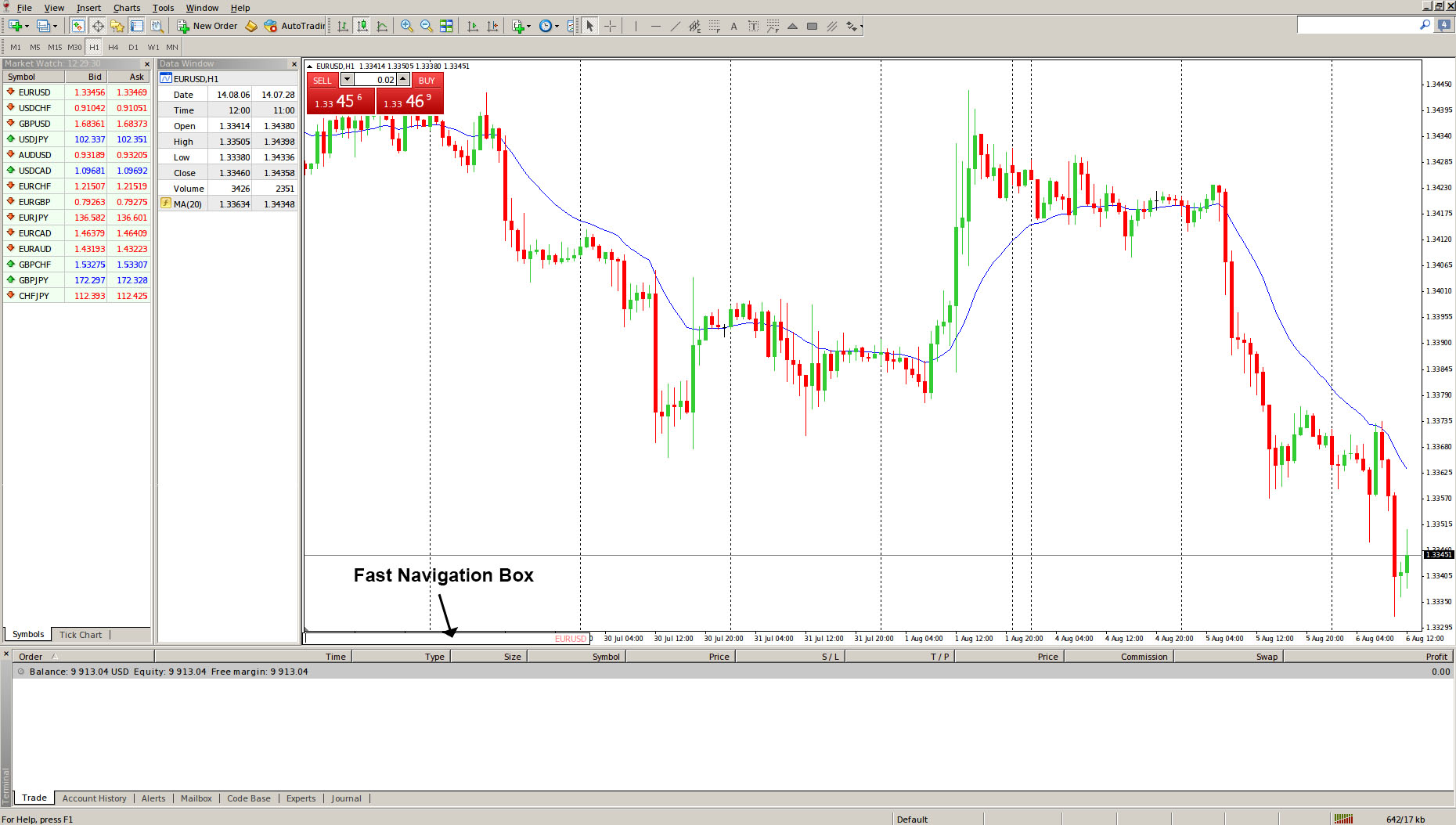Select the EURUSD row in Market Watch
1456x825 pixels.
point(34,92)
